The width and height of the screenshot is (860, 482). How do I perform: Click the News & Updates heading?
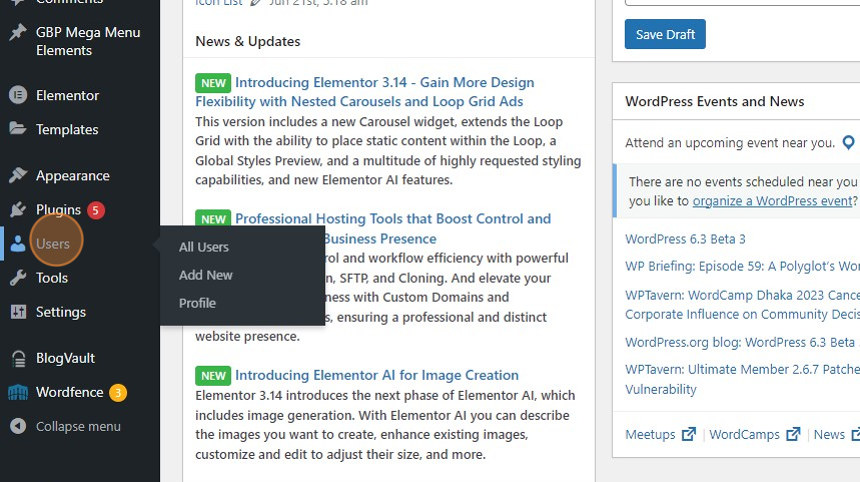(x=248, y=41)
